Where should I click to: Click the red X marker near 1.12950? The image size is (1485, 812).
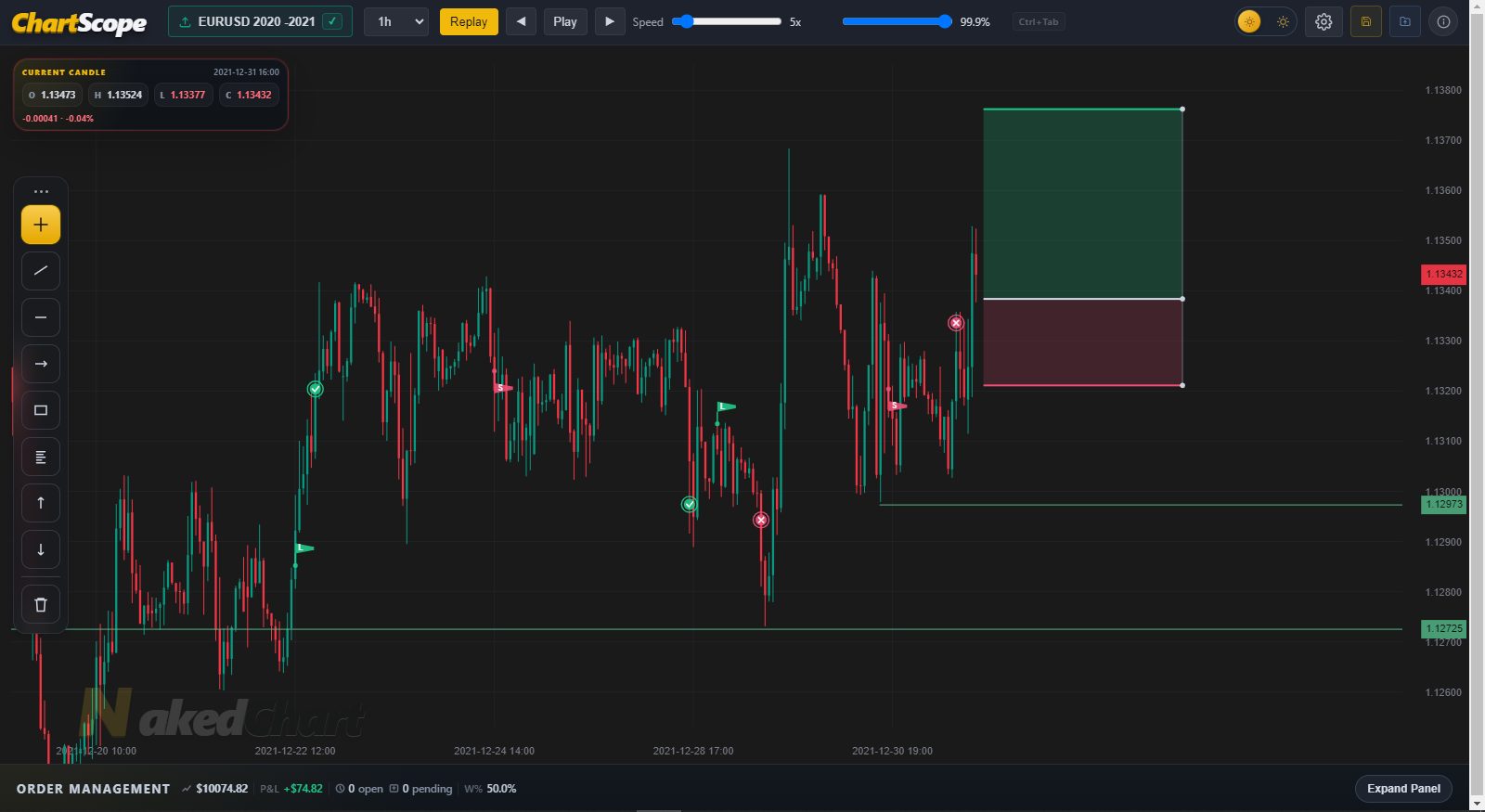(761, 520)
